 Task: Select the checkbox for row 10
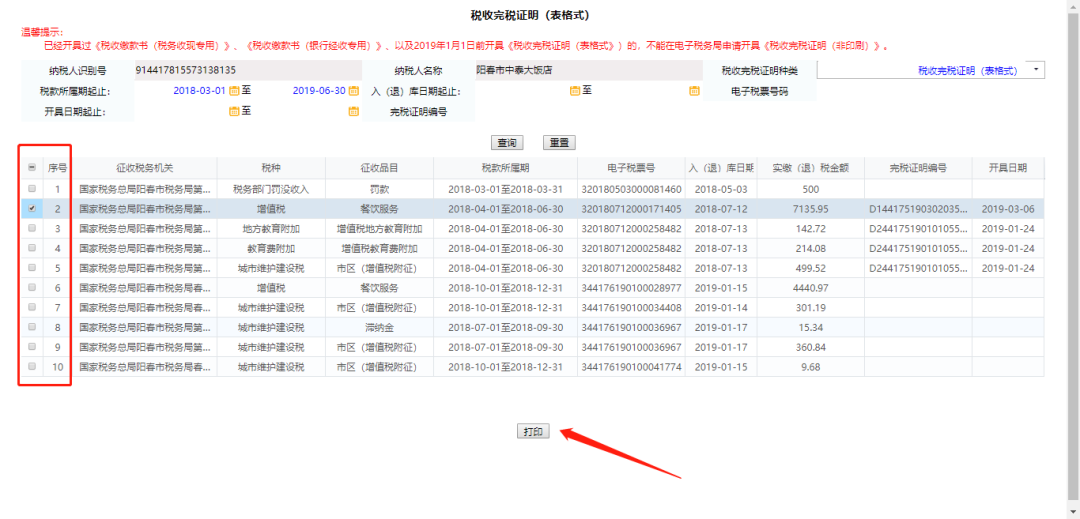tap(32, 367)
